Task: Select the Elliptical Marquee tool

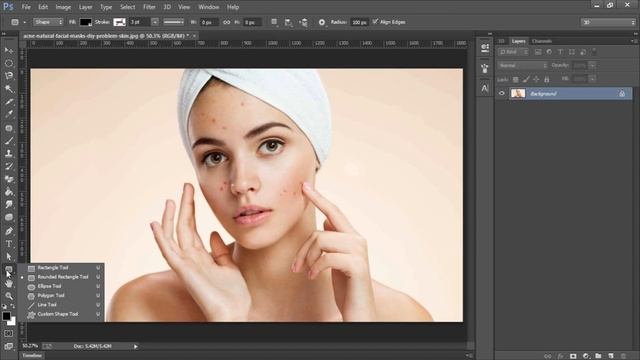Action: tap(9, 63)
